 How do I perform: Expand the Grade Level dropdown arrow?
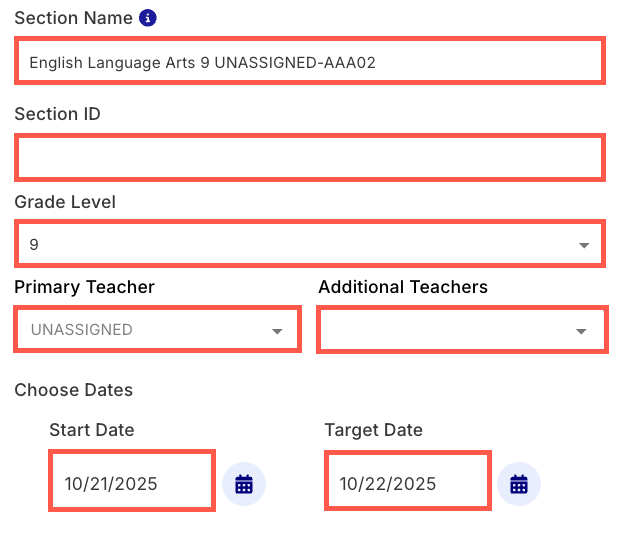(584, 245)
